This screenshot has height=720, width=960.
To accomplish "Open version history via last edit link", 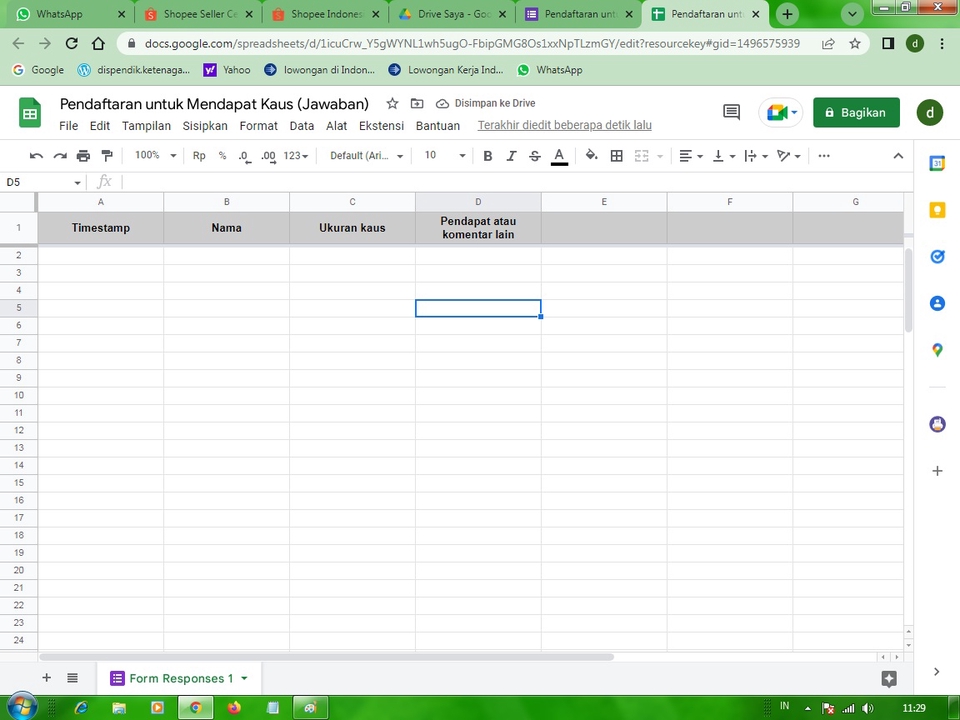I will [564, 125].
